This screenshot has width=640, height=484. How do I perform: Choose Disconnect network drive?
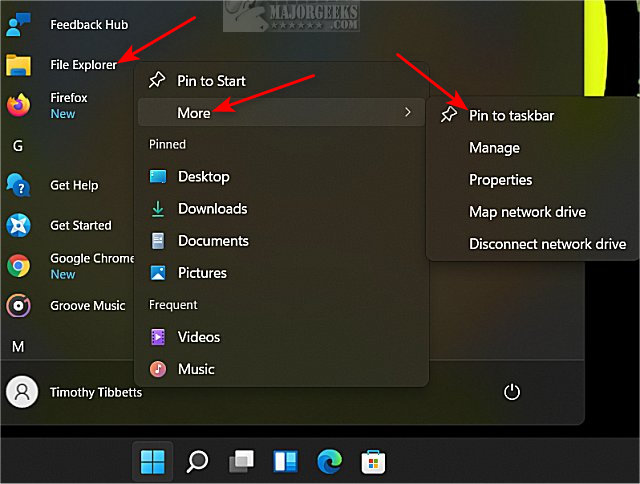pyautogui.click(x=532, y=244)
